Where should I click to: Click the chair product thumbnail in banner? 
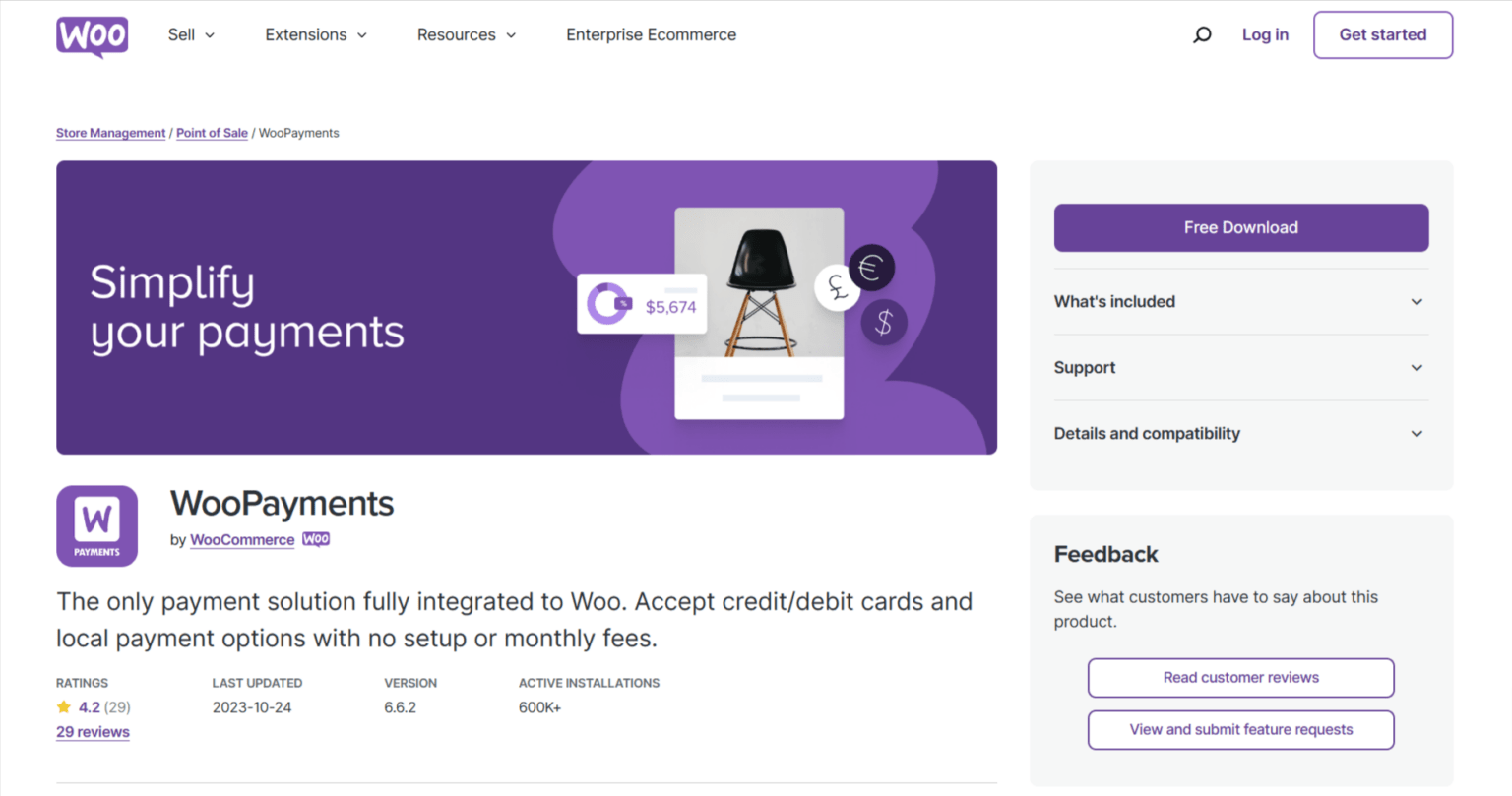759,284
